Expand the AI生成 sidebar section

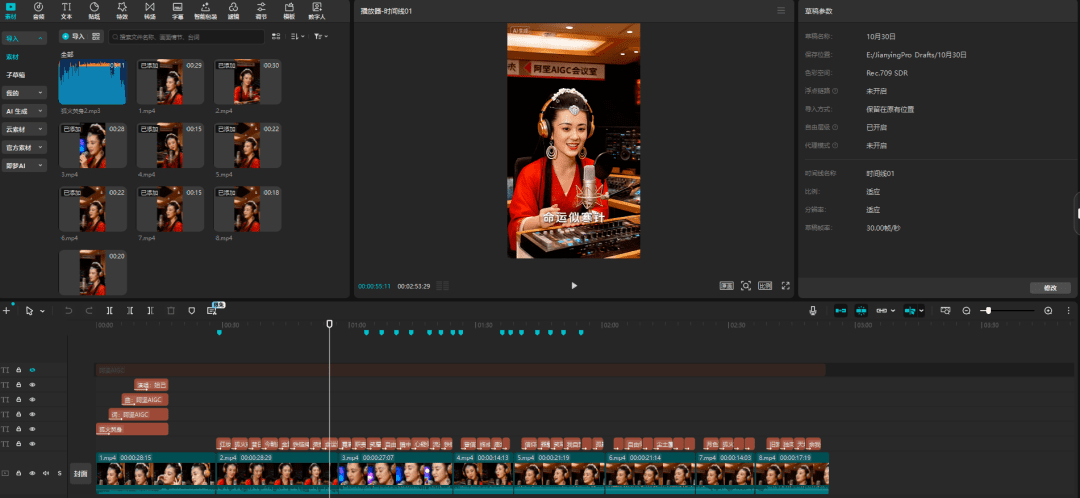pyautogui.click(x=25, y=111)
